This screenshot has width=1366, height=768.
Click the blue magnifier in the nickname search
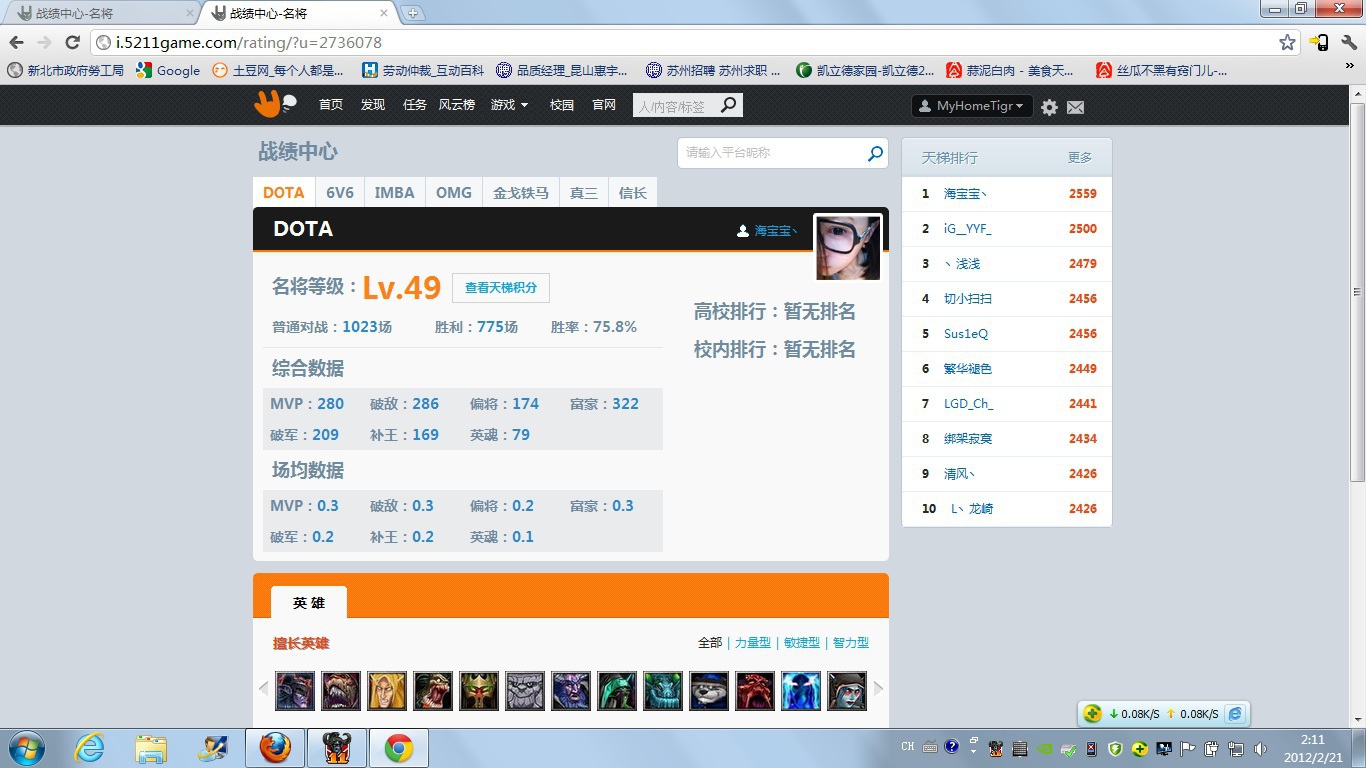875,153
